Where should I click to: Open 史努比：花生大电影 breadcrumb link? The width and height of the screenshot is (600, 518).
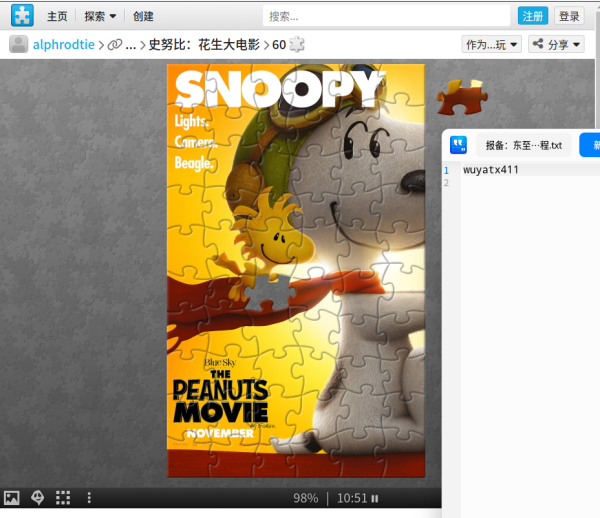point(204,44)
